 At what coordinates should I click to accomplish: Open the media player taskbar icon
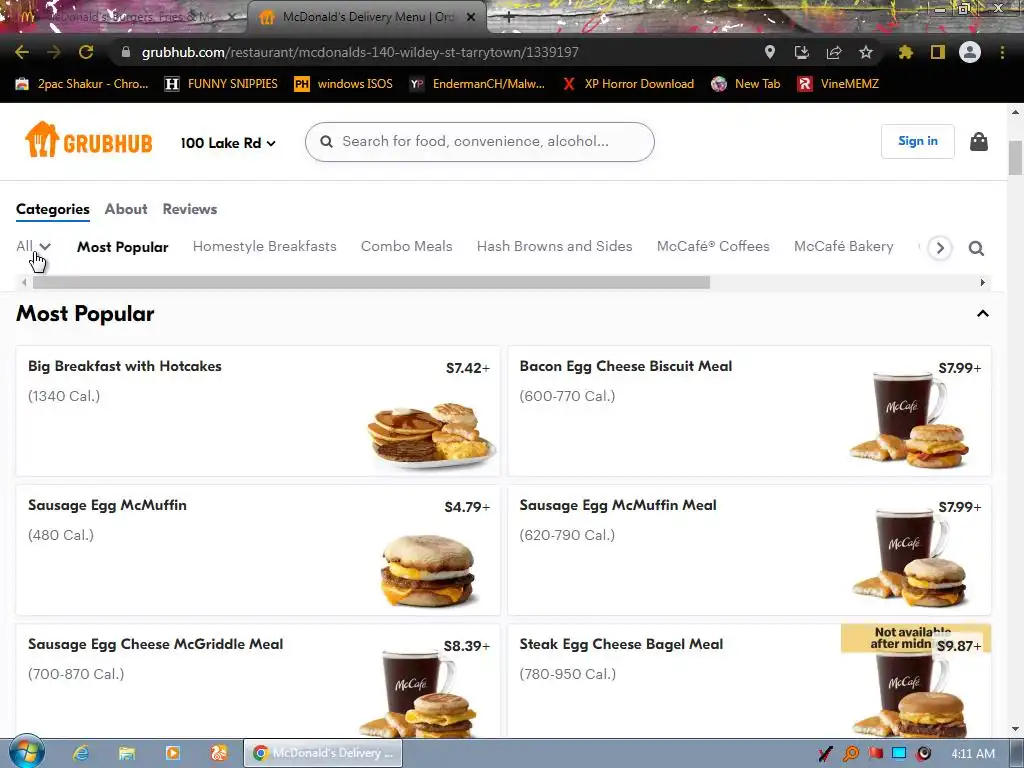172,753
